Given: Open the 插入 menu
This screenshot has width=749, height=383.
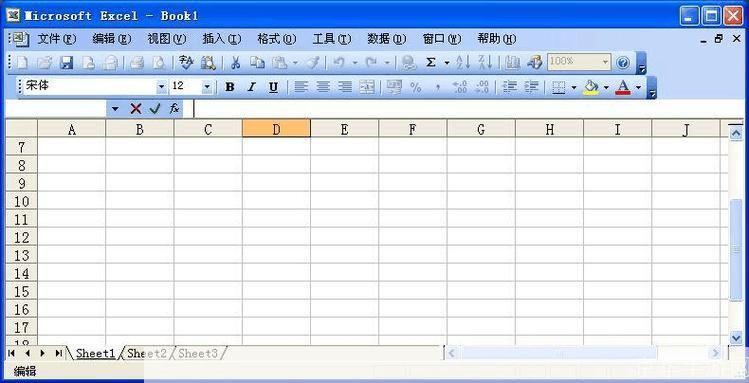Looking at the screenshot, I should pyautogui.click(x=222, y=39).
